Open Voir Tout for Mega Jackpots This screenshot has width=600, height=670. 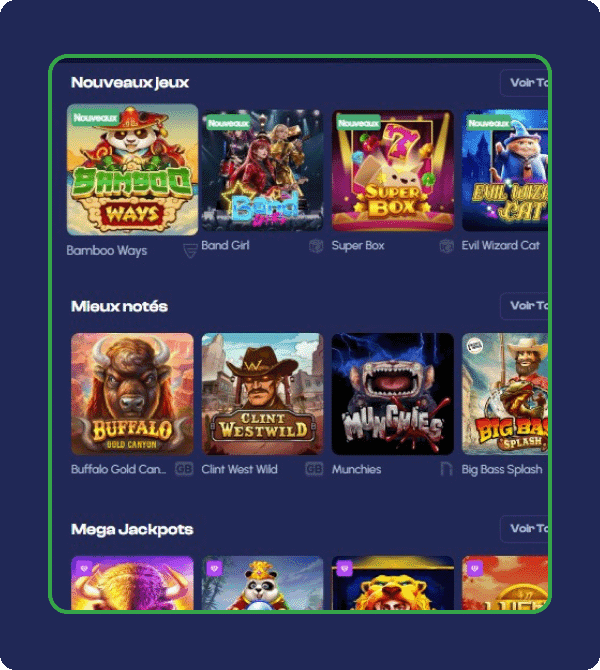[525, 529]
